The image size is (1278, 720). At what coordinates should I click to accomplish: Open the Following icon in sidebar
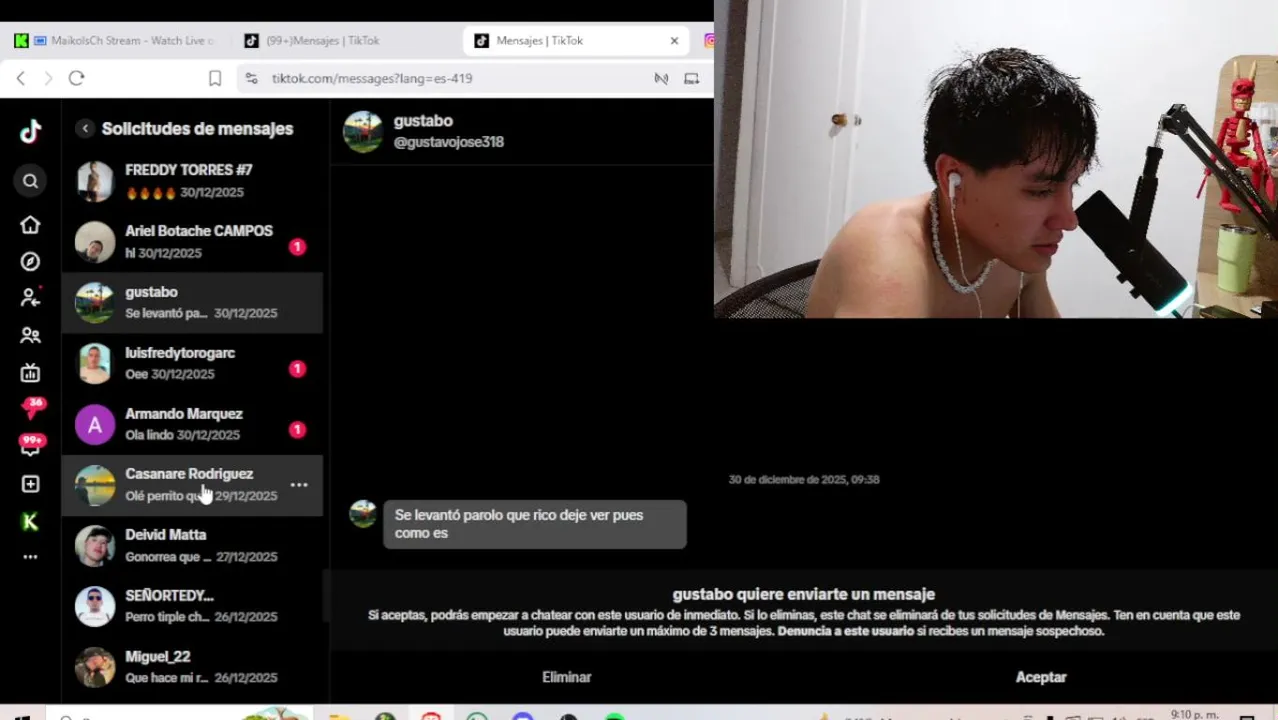(30, 298)
